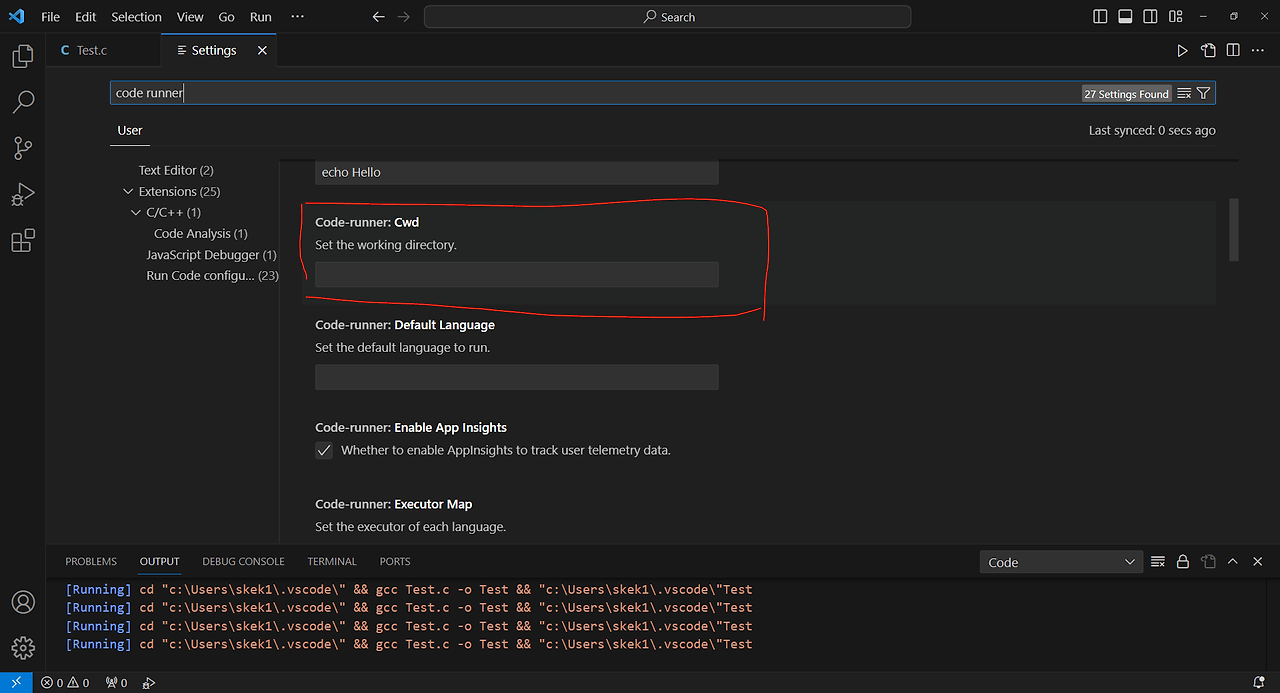Go forward with the navigation arrow
1280x693 pixels.
click(404, 17)
